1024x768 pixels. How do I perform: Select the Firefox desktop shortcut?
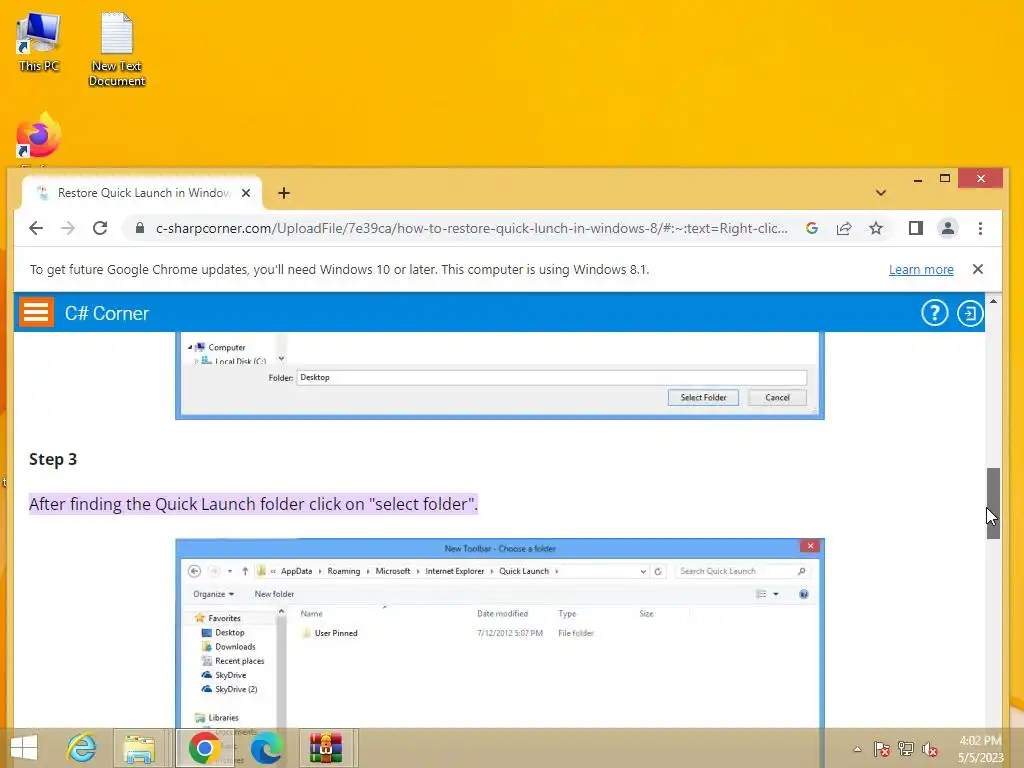[39, 136]
